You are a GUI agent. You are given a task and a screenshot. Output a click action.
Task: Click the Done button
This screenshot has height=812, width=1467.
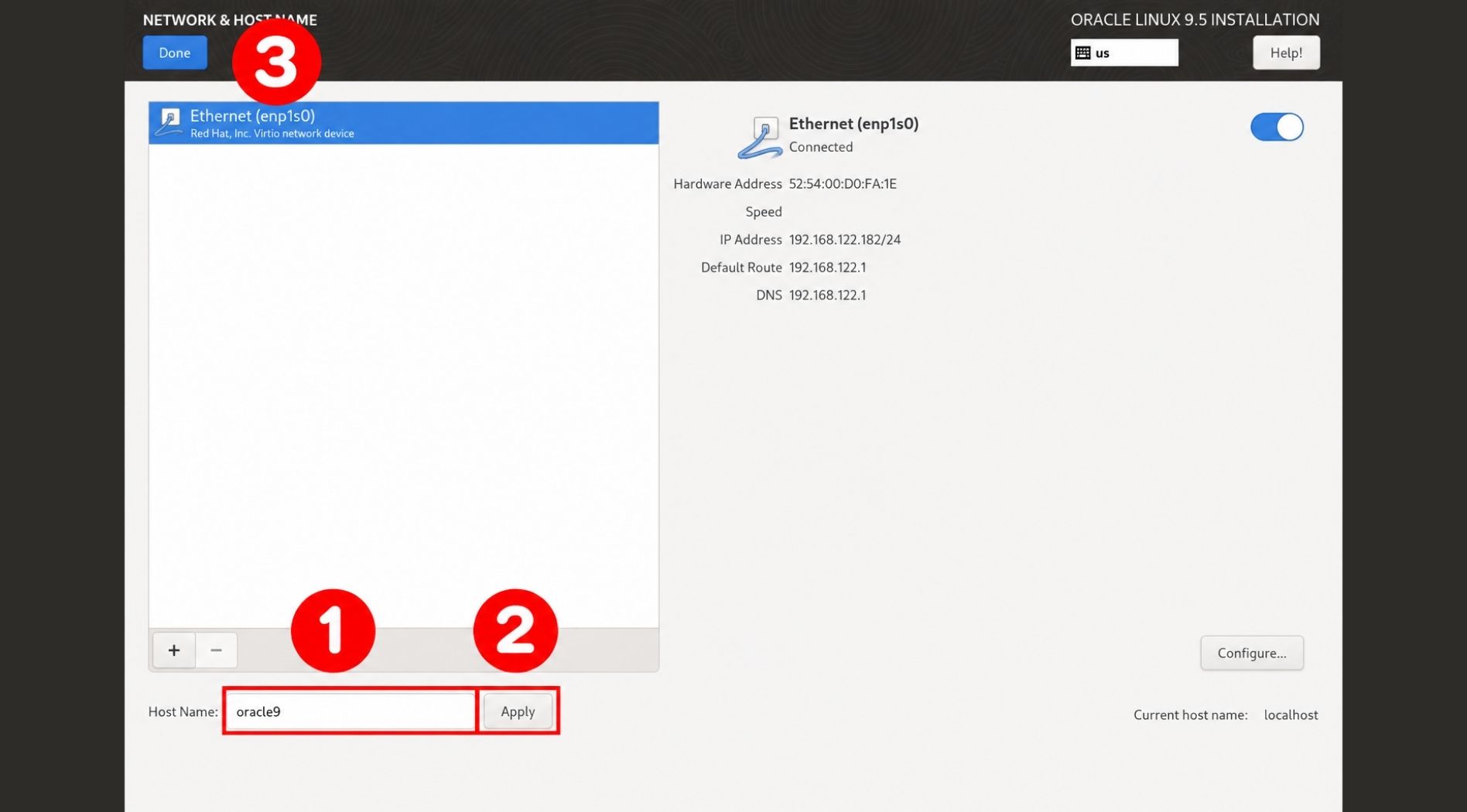[175, 53]
